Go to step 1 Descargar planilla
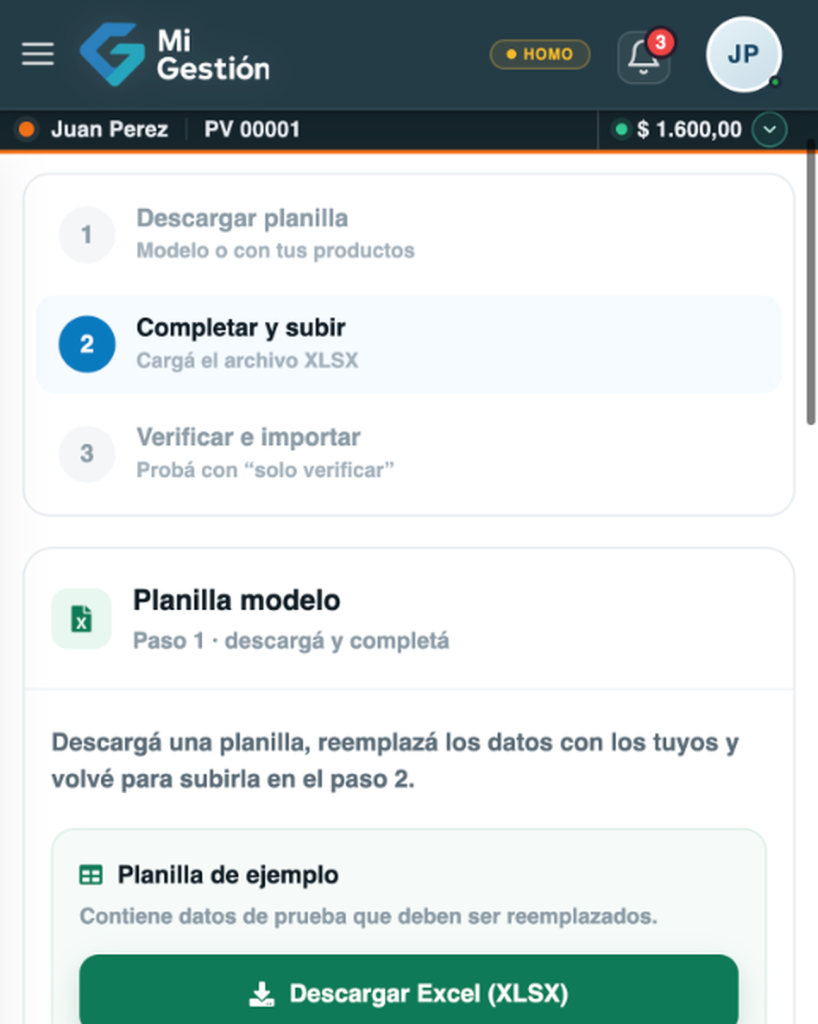 pos(409,234)
